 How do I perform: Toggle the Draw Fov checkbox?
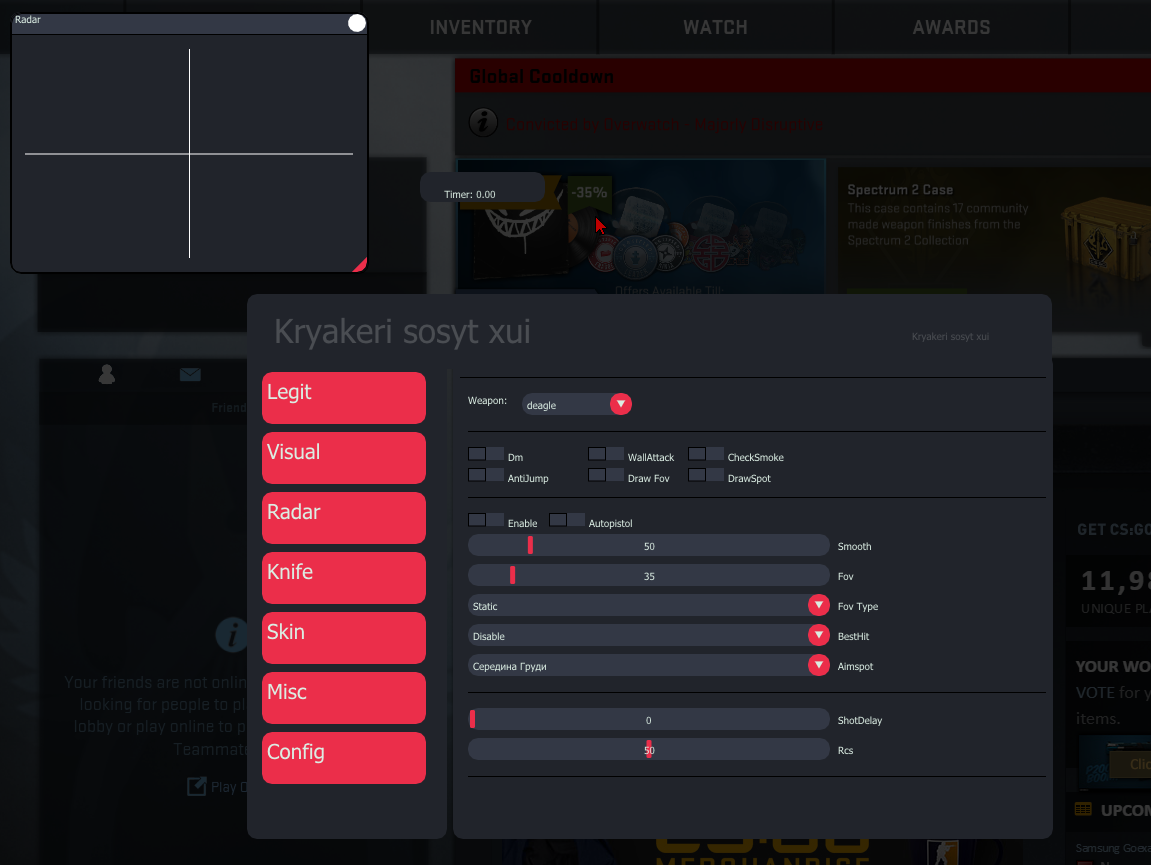pos(606,475)
